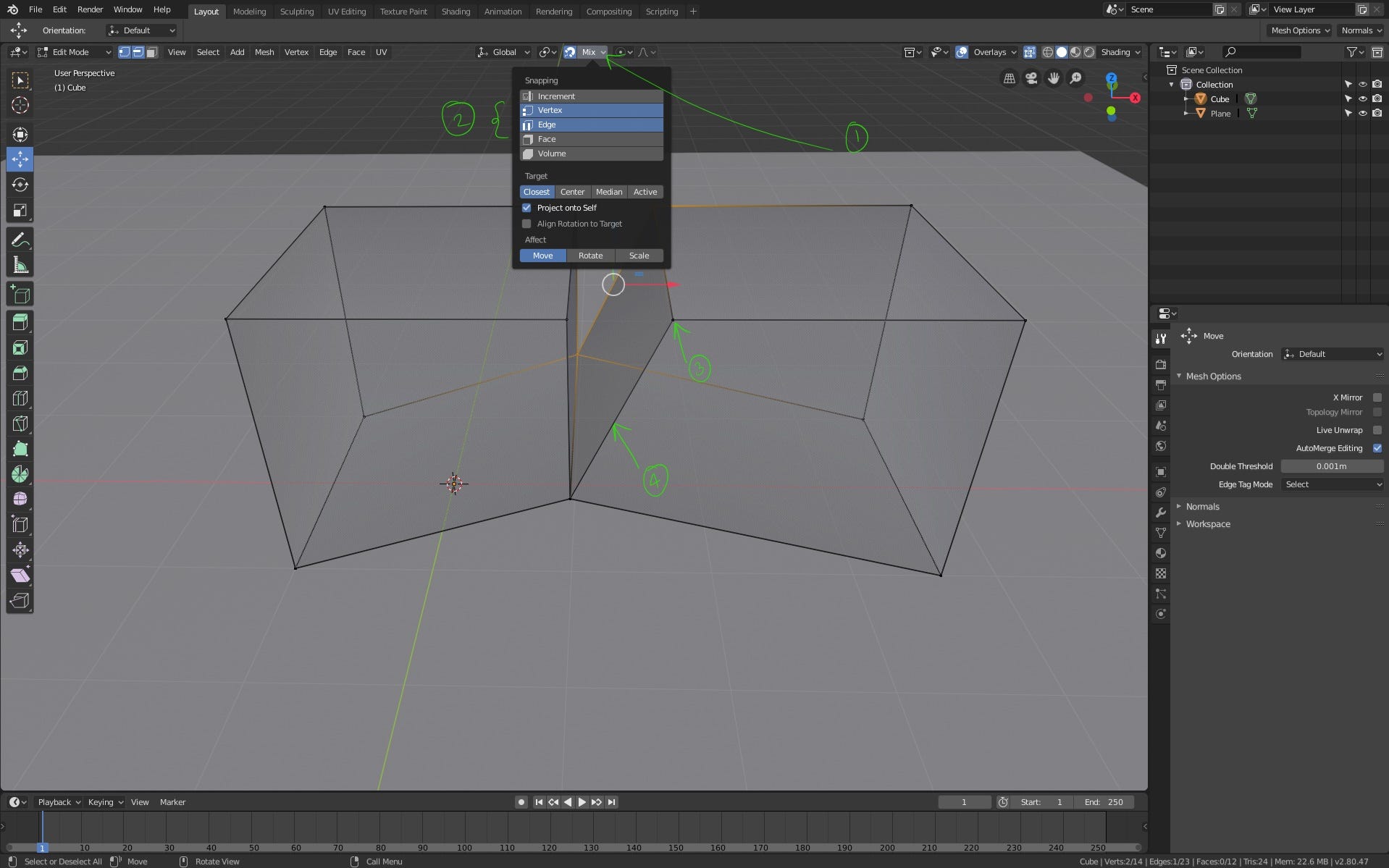The image size is (1389, 868).
Task: Select Face snapping option
Action: pos(592,139)
